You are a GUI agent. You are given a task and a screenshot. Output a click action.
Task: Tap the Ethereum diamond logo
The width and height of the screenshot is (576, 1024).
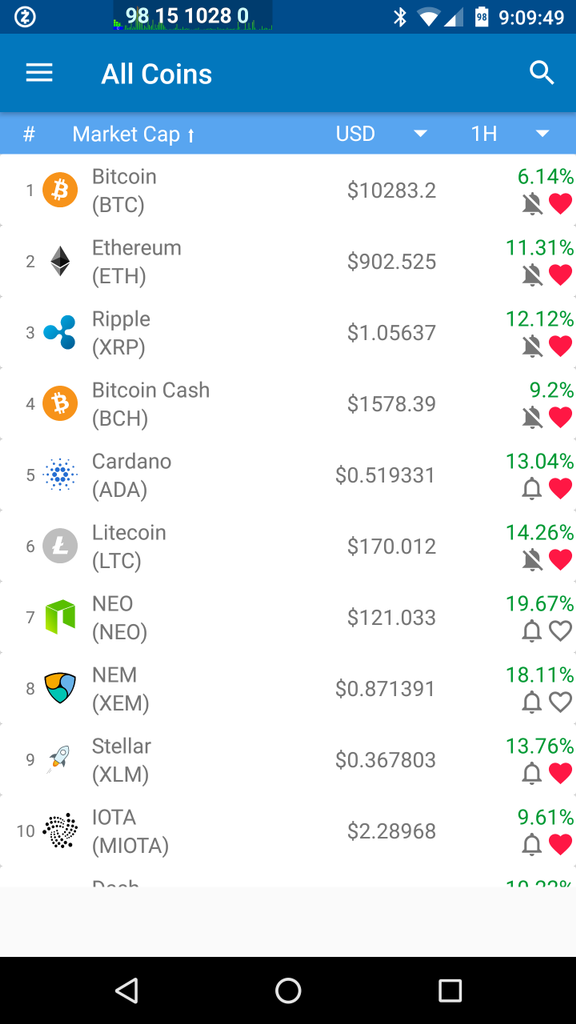60,261
